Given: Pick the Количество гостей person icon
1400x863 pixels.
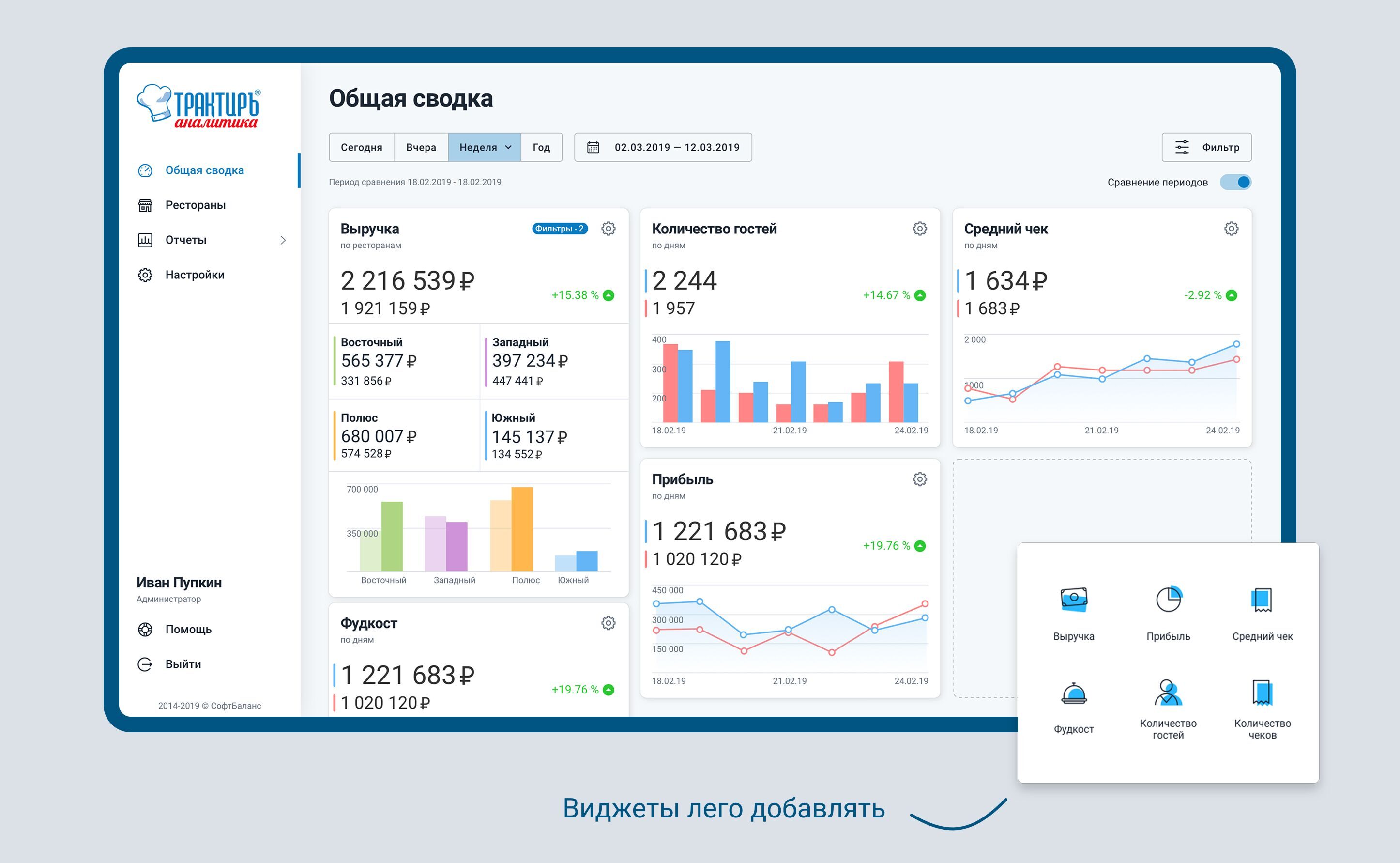Looking at the screenshot, I should click(1168, 693).
